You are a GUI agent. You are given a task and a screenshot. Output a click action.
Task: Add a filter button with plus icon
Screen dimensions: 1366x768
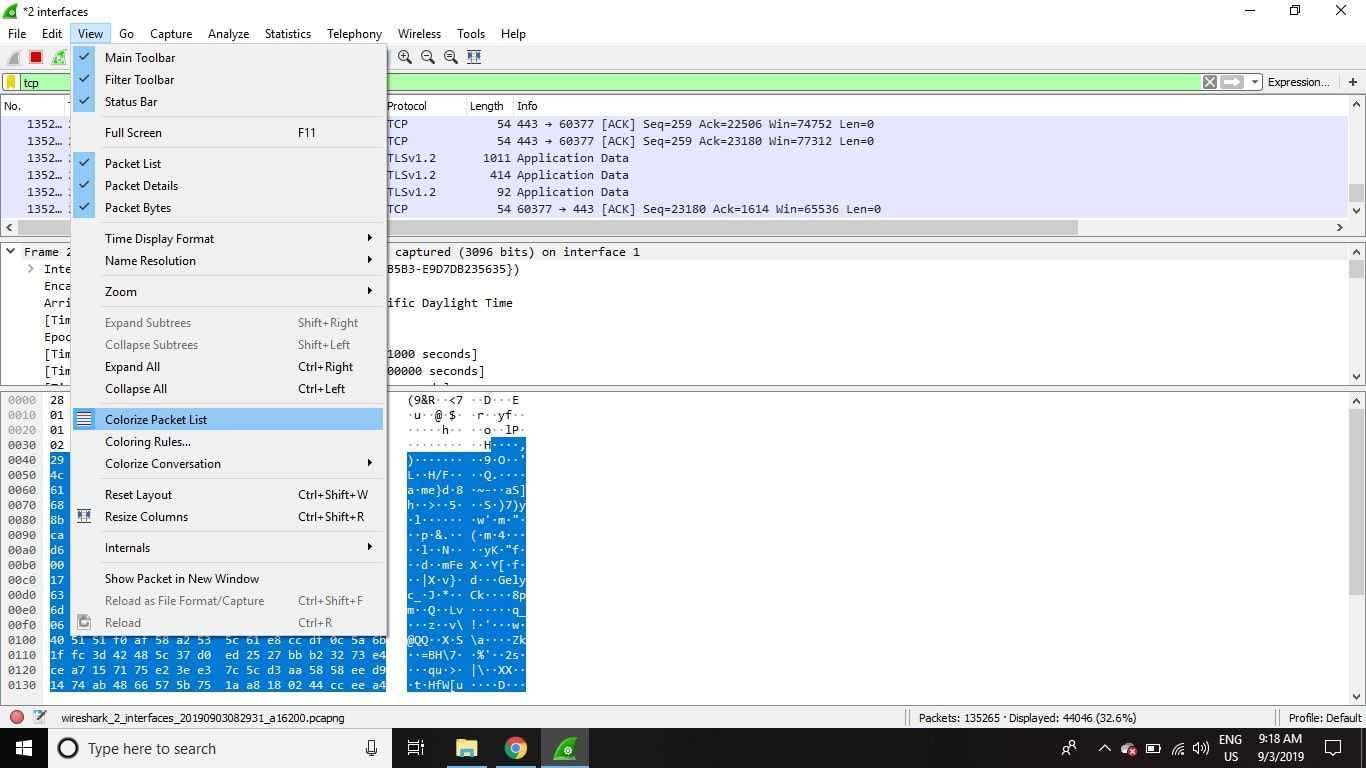point(1352,82)
